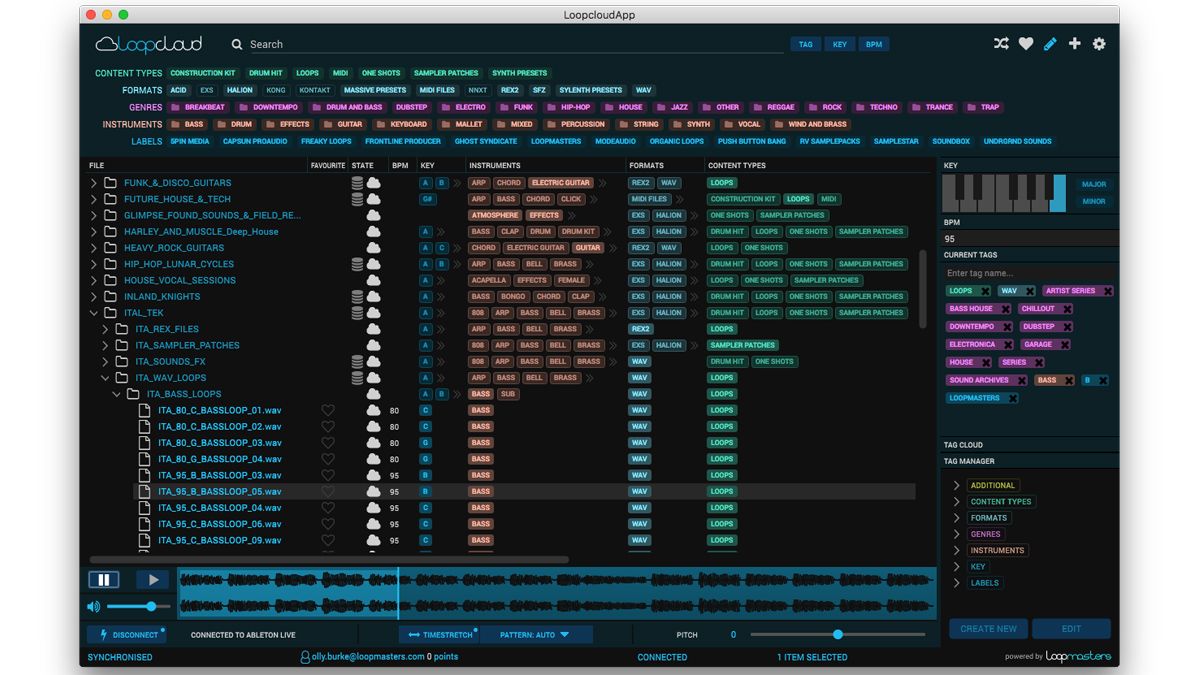Toggle MINOR key filter
1200x675 pixels.
pos(1095,201)
